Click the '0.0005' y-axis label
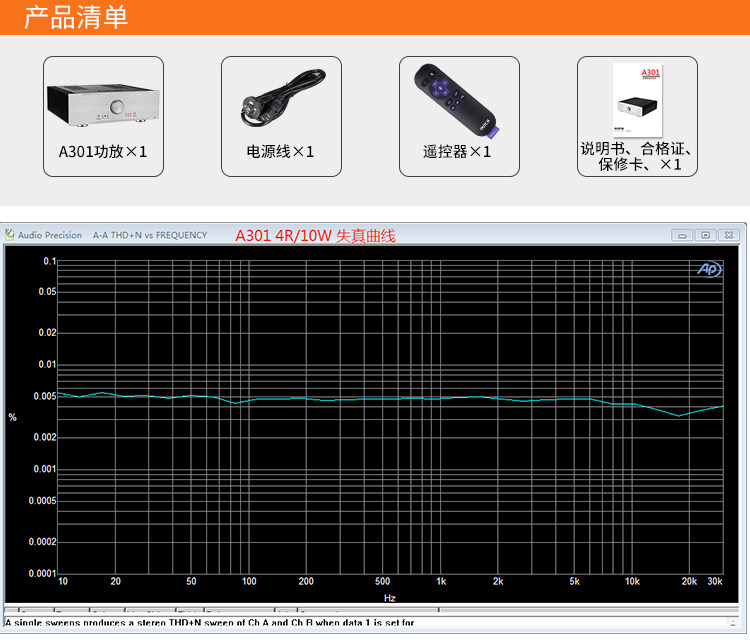750x640 pixels. (42, 501)
